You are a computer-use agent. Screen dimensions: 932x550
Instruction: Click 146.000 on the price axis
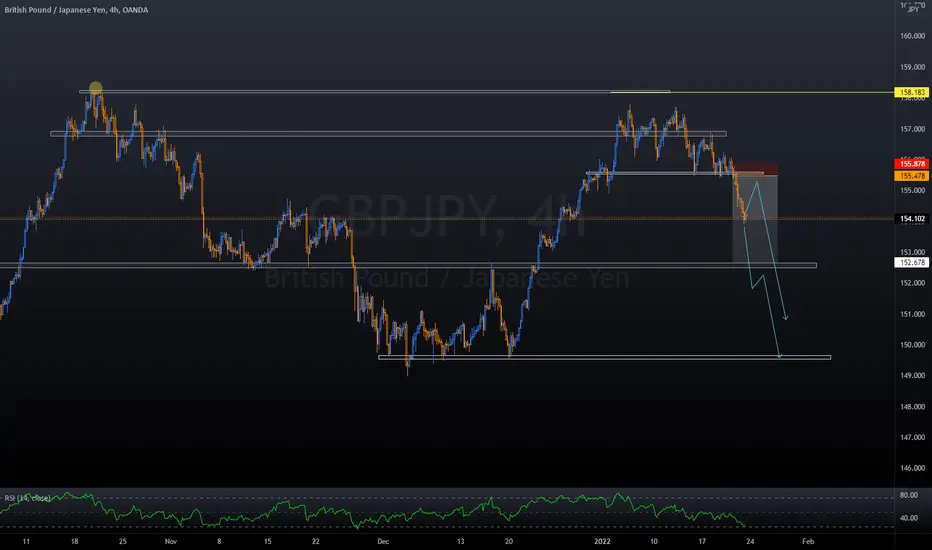pyautogui.click(x=912, y=468)
